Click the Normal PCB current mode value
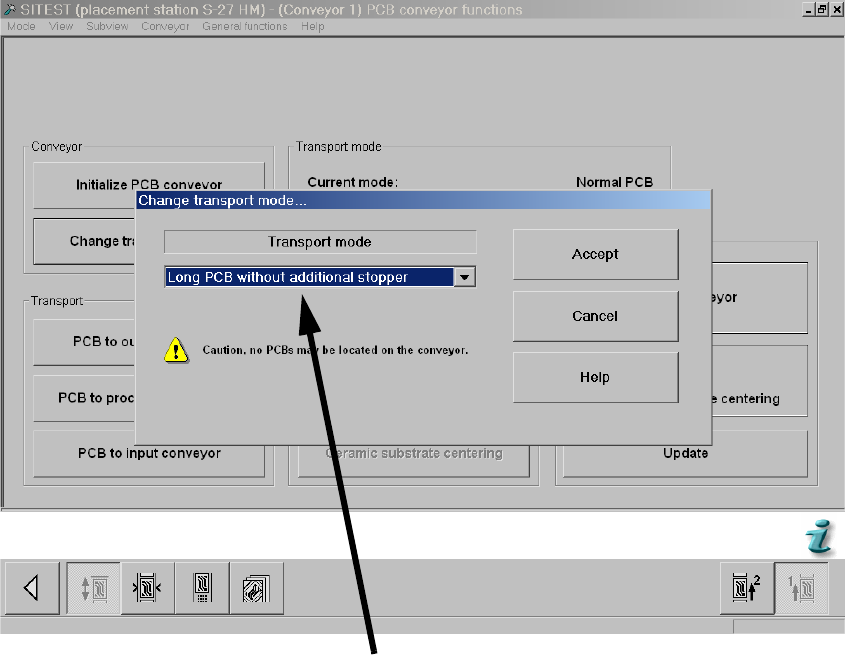845x655 pixels. coord(614,182)
